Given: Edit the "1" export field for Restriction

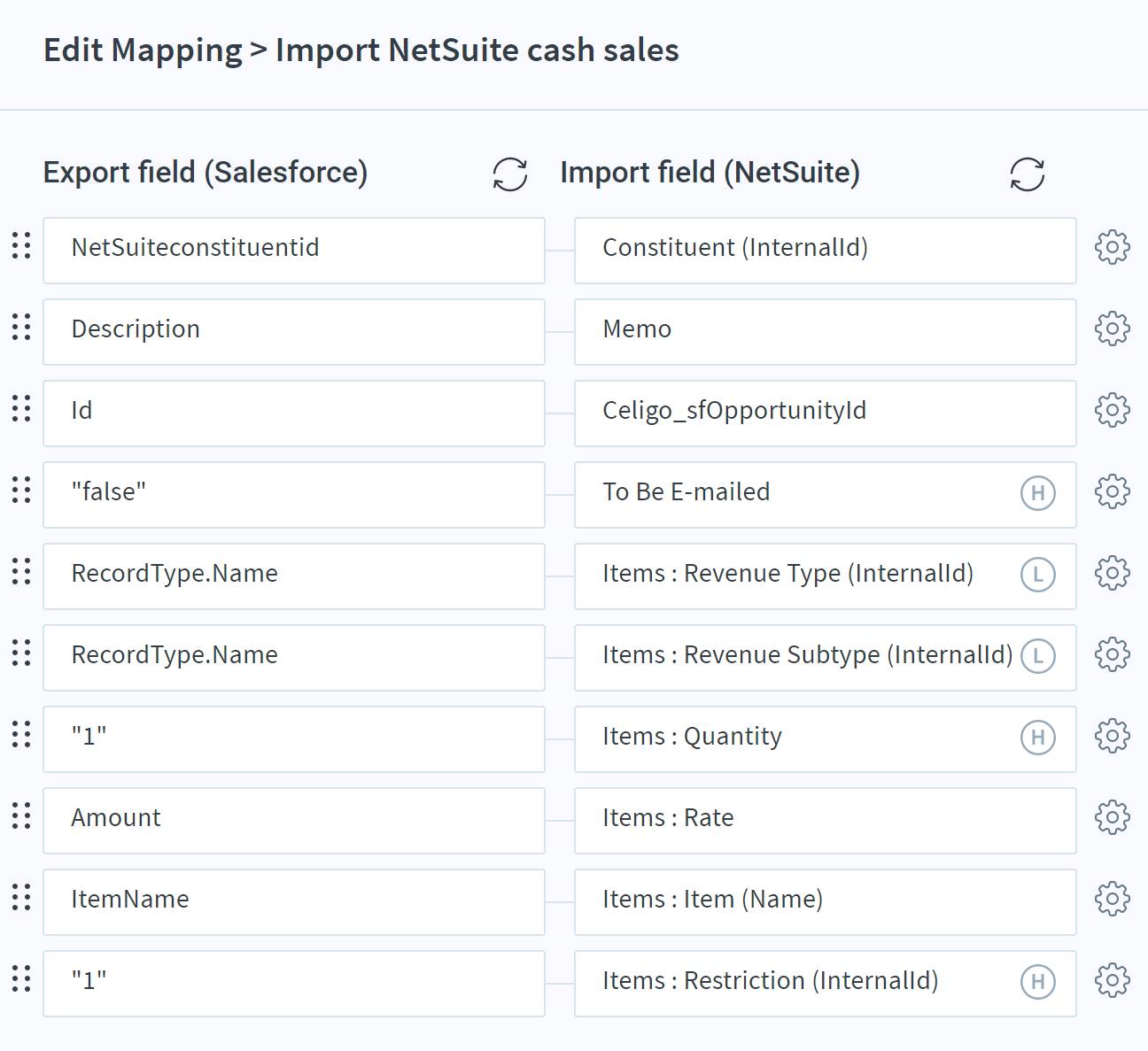Looking at the screenshot, I should pos(294,984).
